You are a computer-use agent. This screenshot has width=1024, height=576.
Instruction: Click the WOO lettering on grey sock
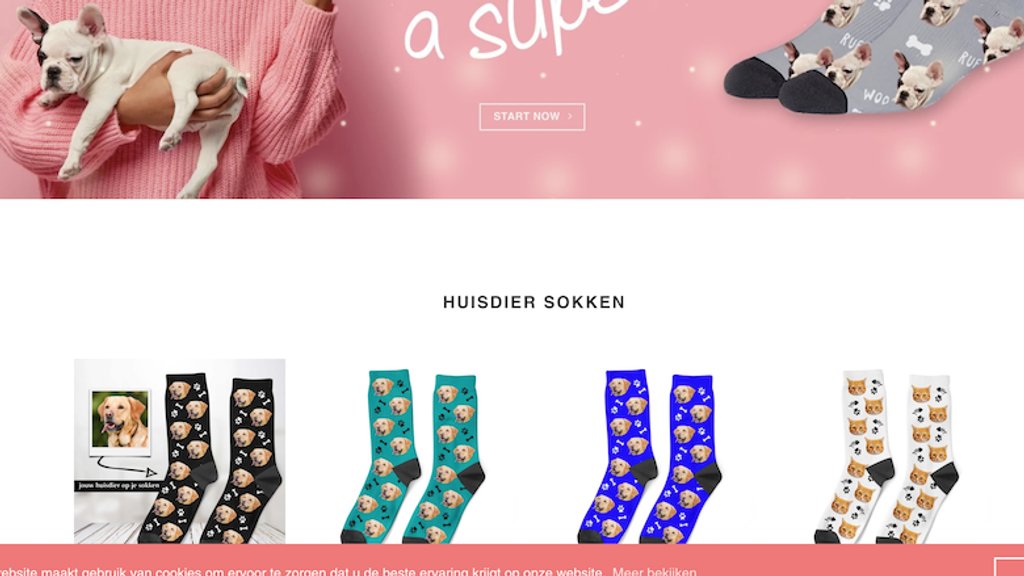(x=876, y=96)
